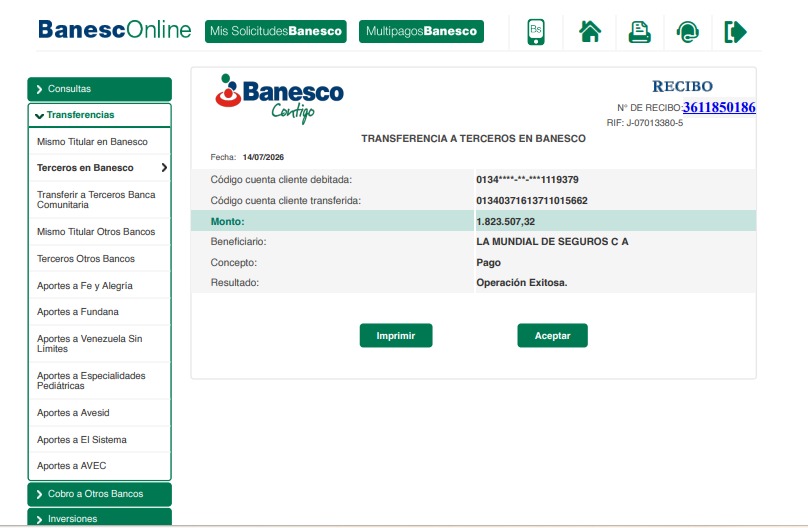The image size is (808, 528).
Task: Expand the Inversiones section
Action: [x=99, y=517]
